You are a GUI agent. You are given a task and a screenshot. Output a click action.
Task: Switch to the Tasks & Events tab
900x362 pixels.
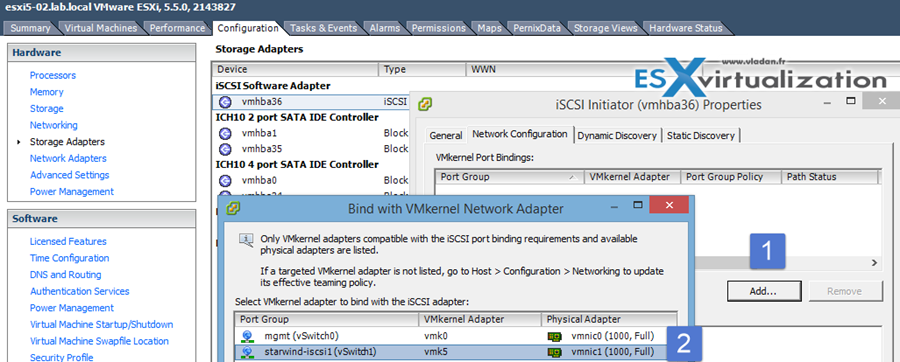tap(323, 28)
